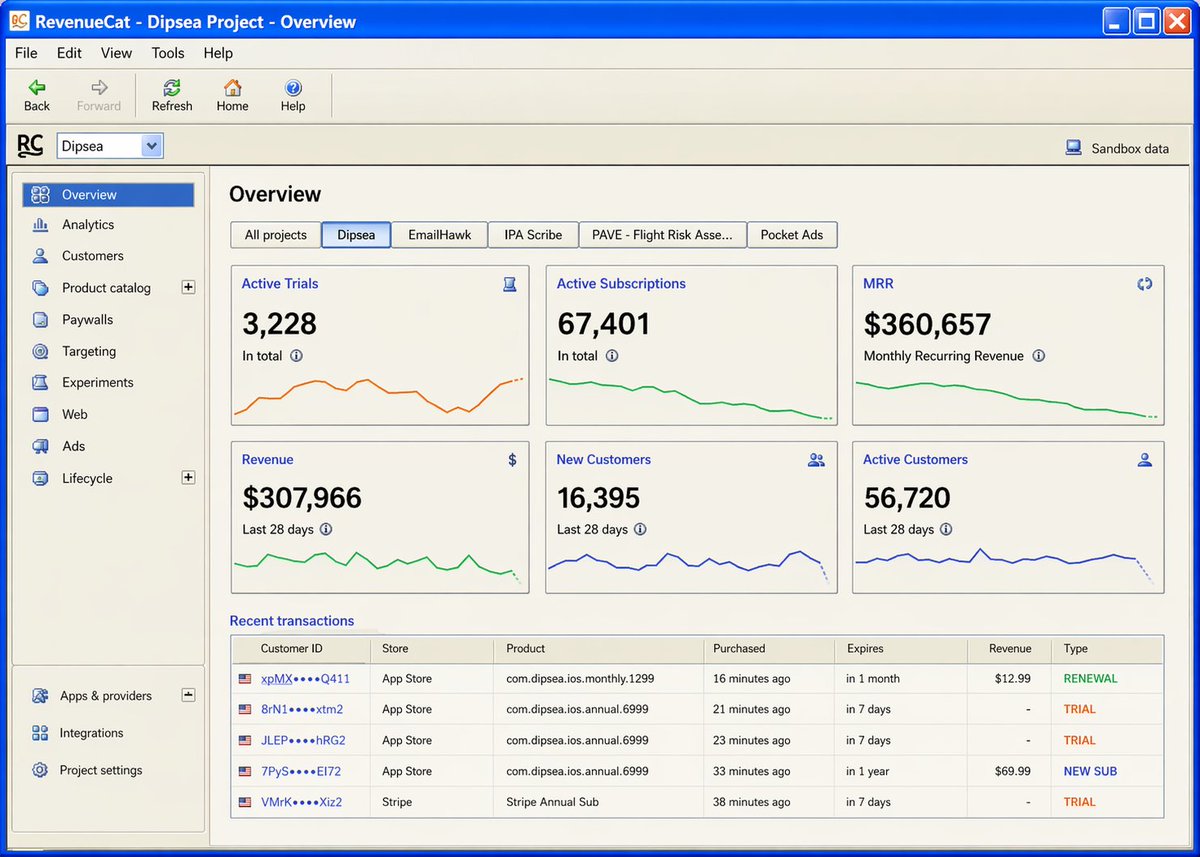
Task: Click the NEW SUB type label
Action: [1091, 772]
